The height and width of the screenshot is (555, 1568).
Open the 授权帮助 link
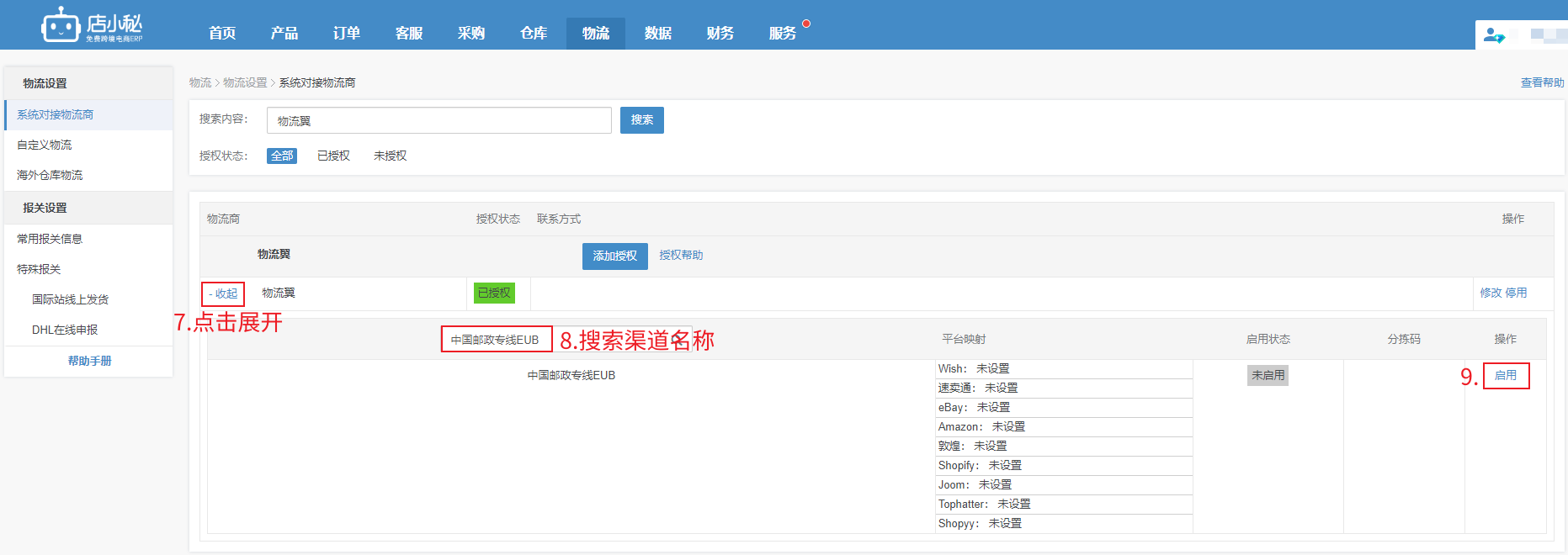pyautogui.click(x=681, y=255)
